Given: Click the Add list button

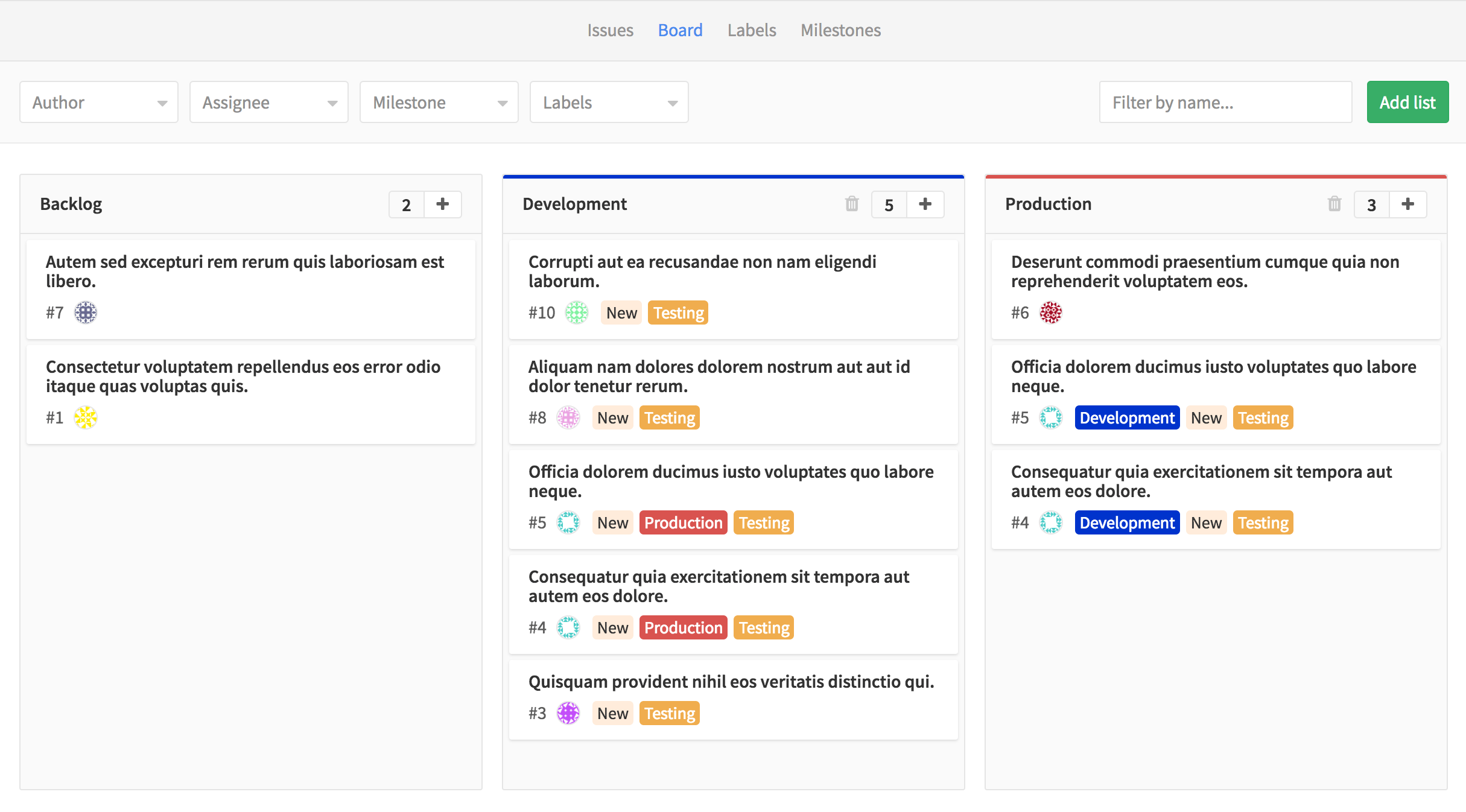Looking at the screenshot, I should click(x=1407, y=101).
